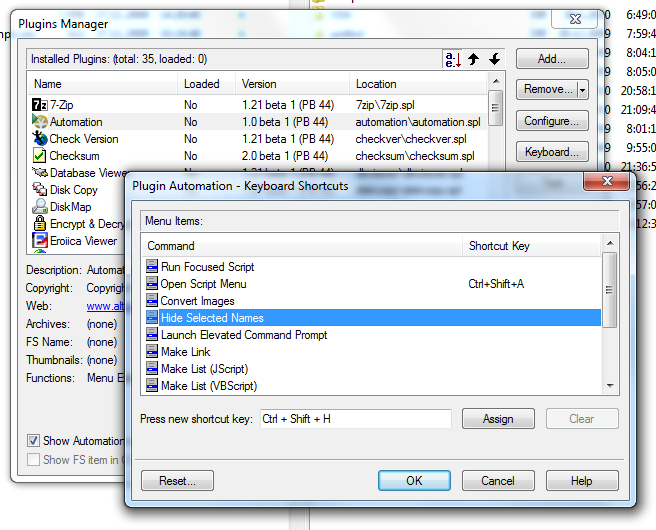
Task: Select the Open Script Menu command
Action: point(203,284)
